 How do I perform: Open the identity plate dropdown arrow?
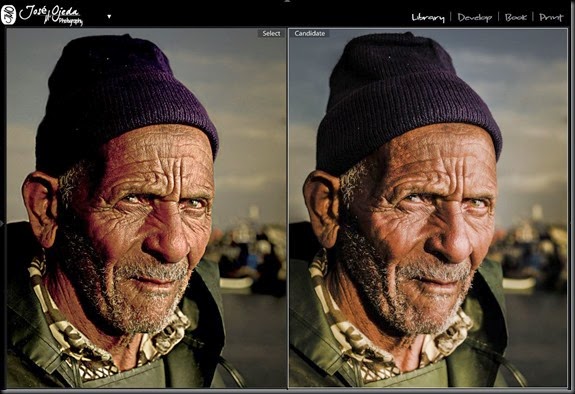109,17
